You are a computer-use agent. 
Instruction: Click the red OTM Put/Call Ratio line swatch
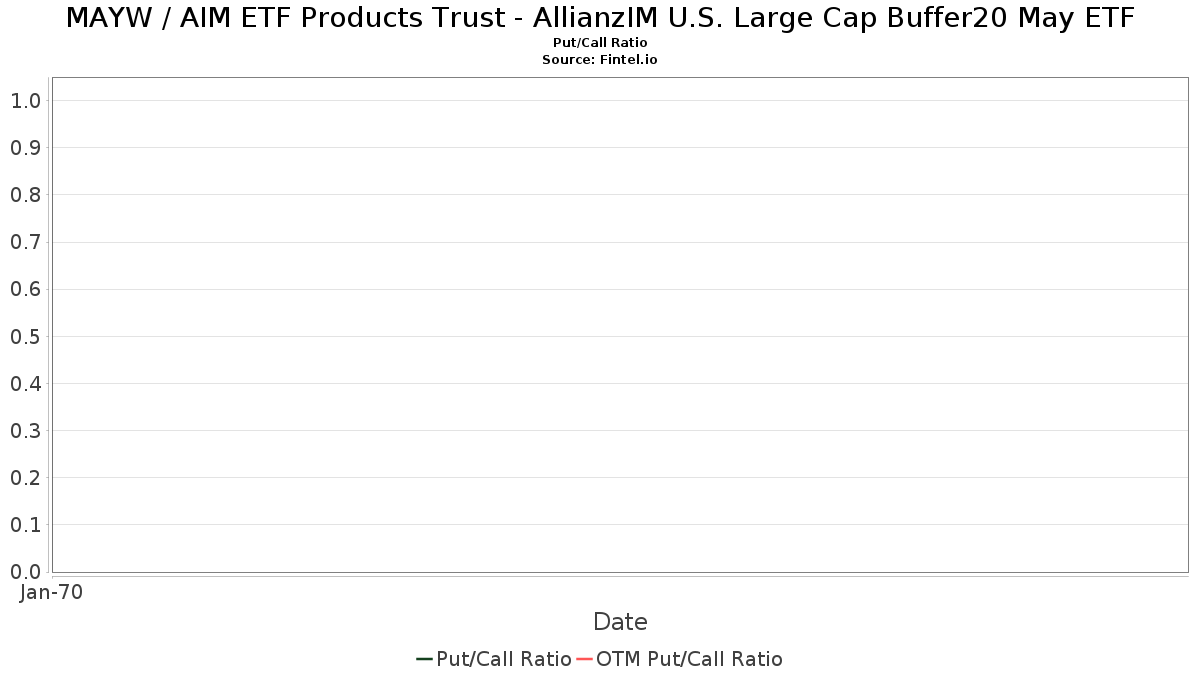(585, 659)
